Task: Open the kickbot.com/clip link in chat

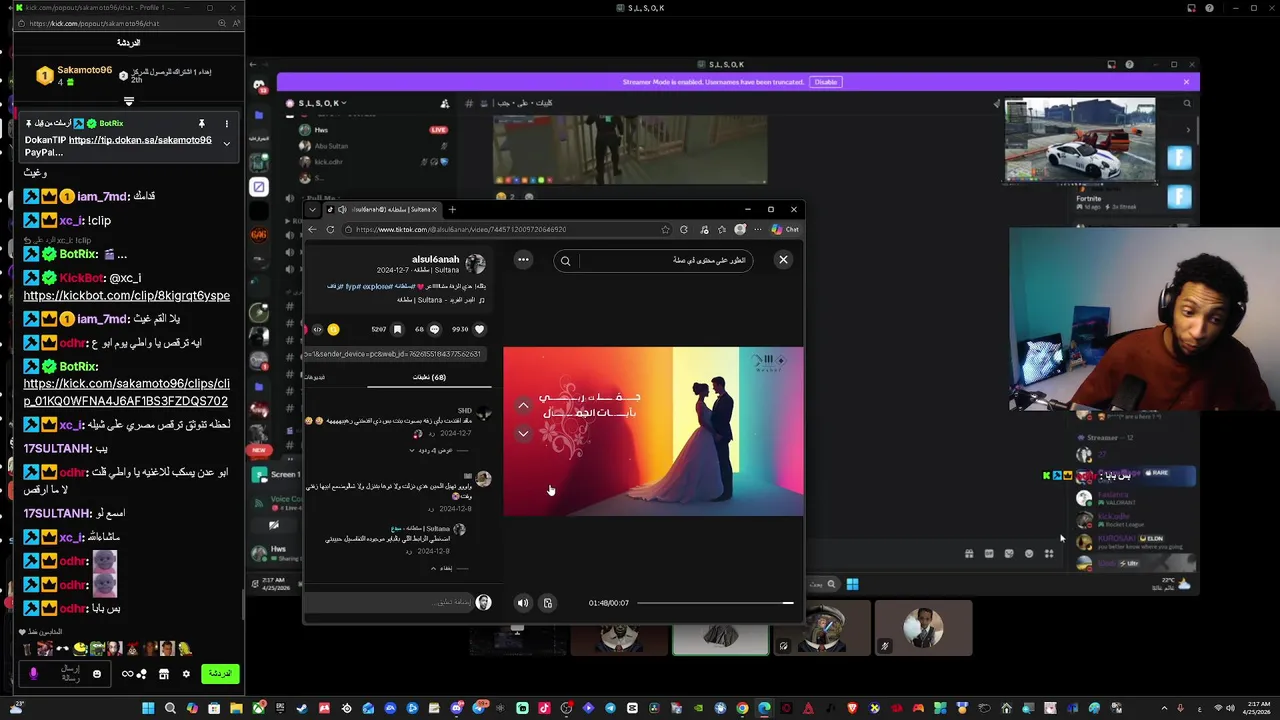Action: click(x=127, y=296)
